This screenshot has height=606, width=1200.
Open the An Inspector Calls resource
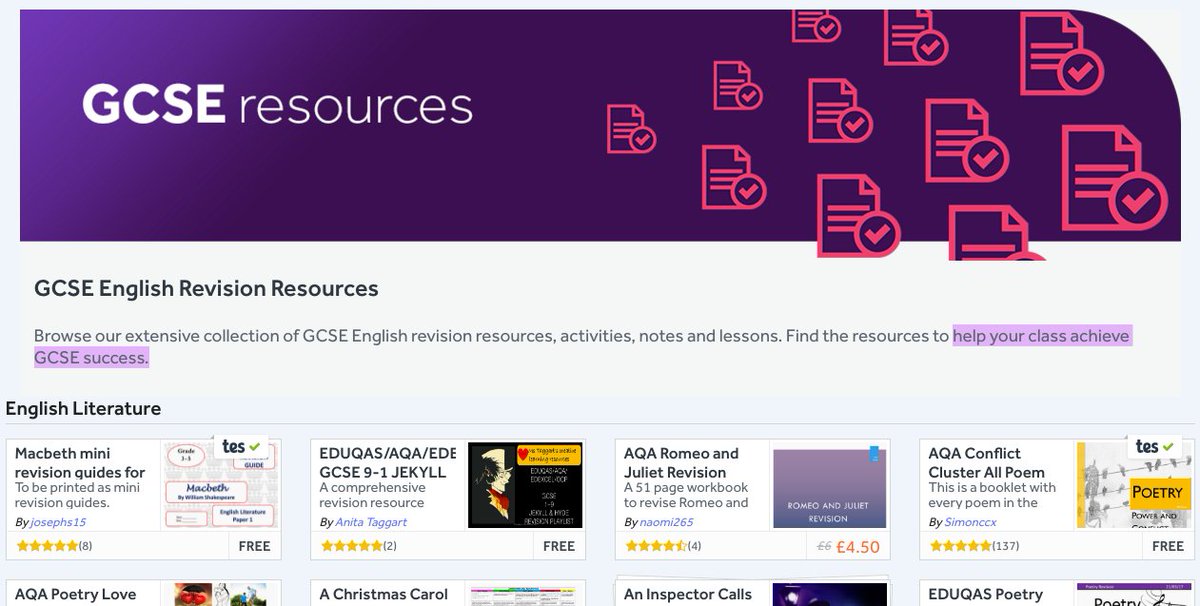click(x=688, y=594)
